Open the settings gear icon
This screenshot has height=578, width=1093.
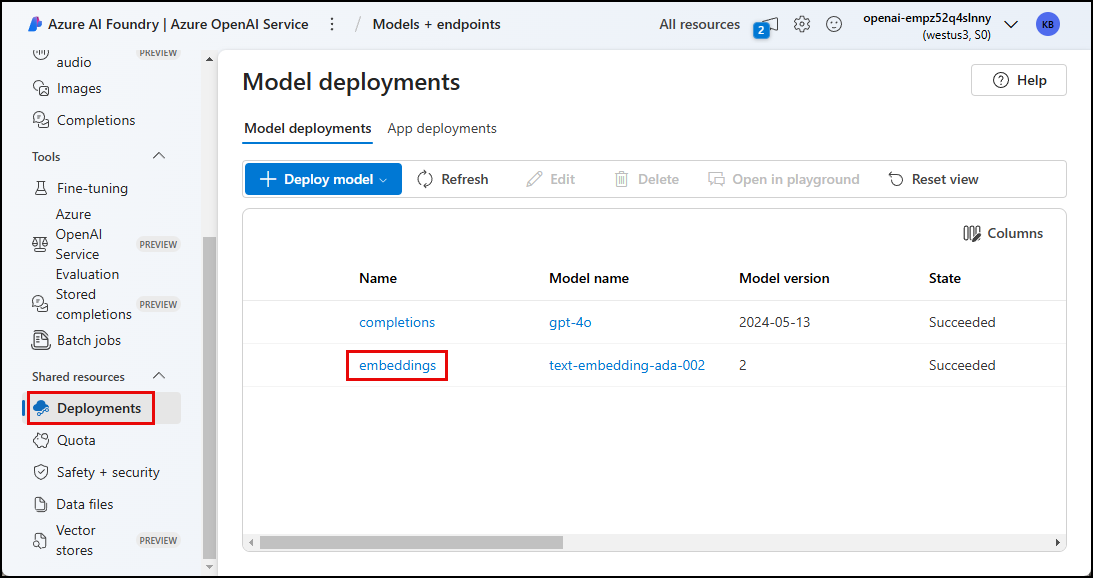click(802, 24)
